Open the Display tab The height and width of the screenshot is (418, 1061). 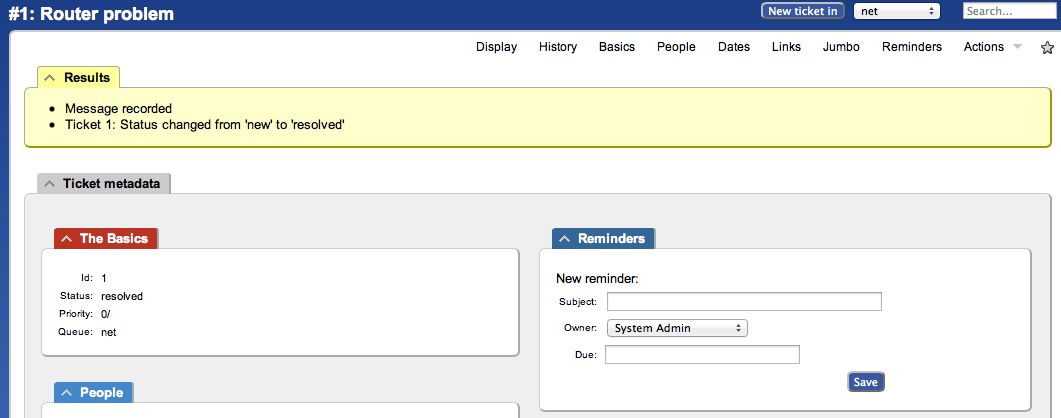pos(496,47)
